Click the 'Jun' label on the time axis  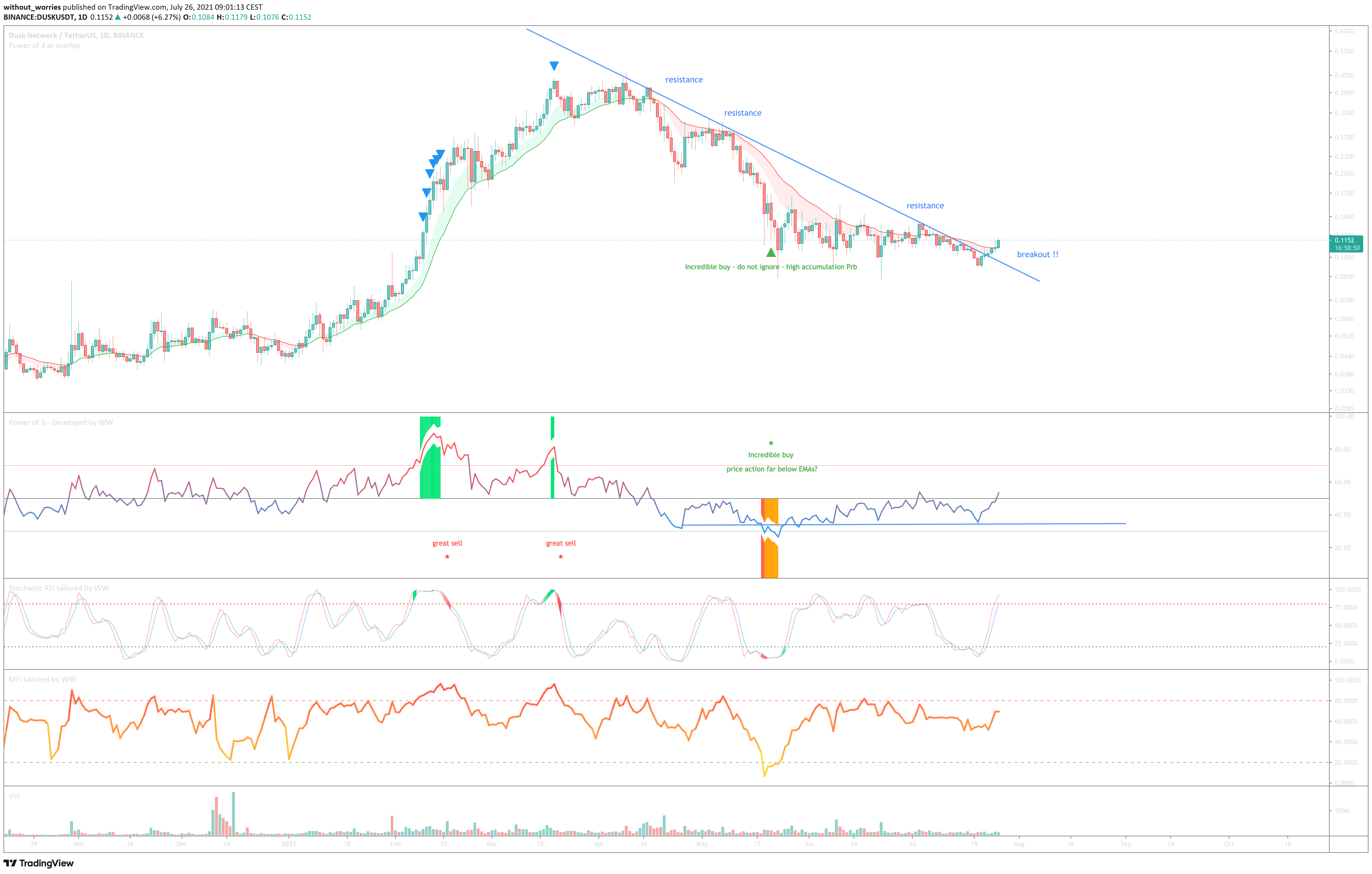808,844
